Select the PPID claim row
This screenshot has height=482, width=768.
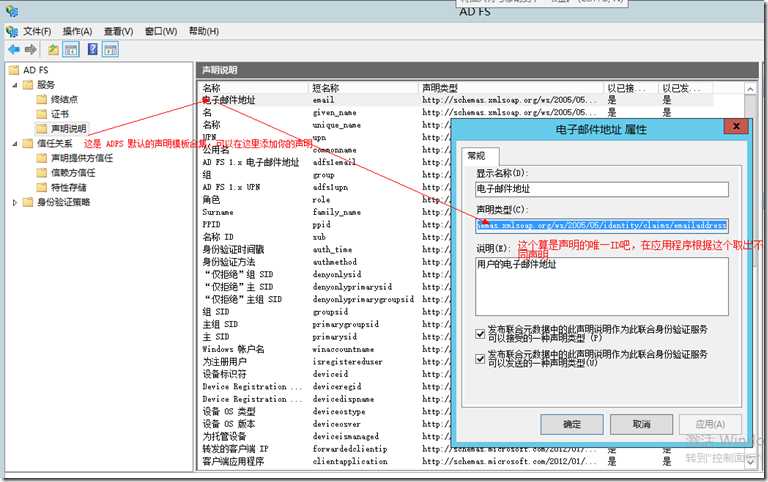point(325,224)
